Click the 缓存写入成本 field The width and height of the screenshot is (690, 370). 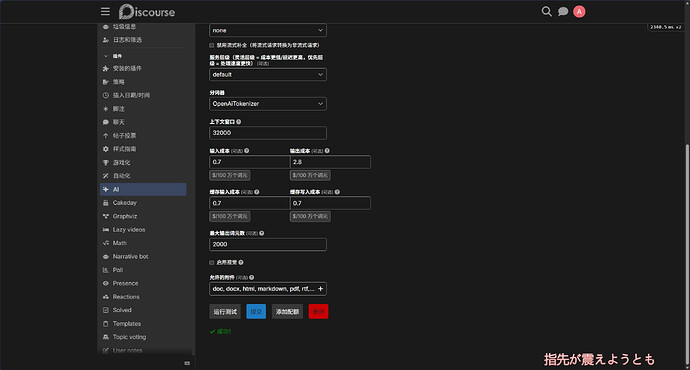[x=330, y=203]
